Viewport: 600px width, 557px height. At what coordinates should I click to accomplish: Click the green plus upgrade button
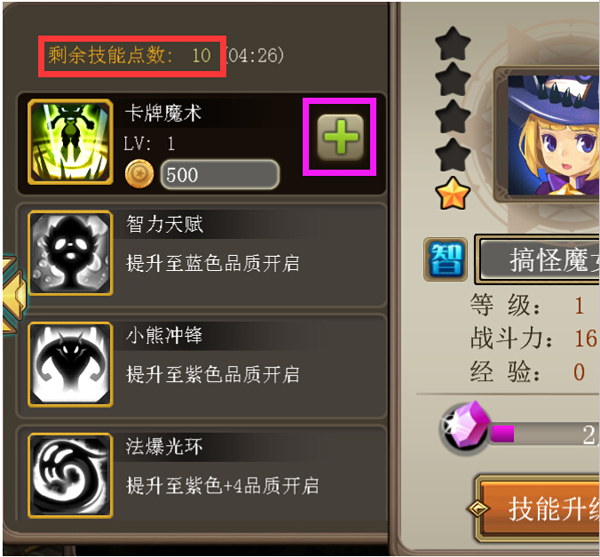[x=340, y=137]
